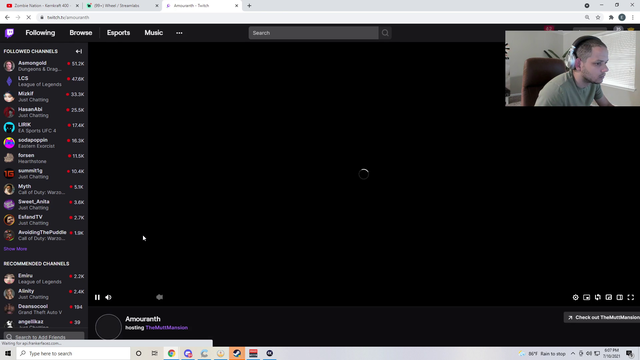Open the weather widget showing Rain to stop
Image resolution: width=640 pixels, height=360 pixels.
point(542,353)
